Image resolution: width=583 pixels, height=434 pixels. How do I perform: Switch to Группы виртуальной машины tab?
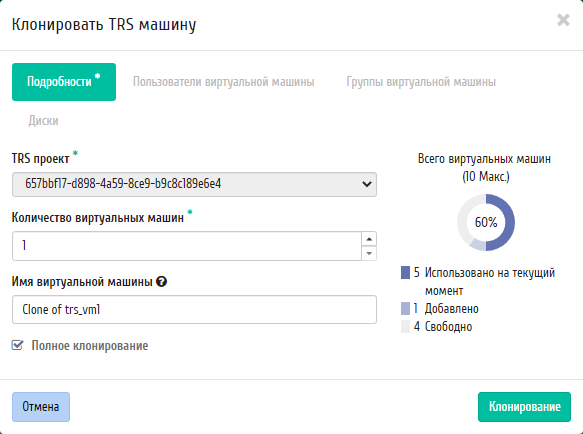[x=421, y=82]
